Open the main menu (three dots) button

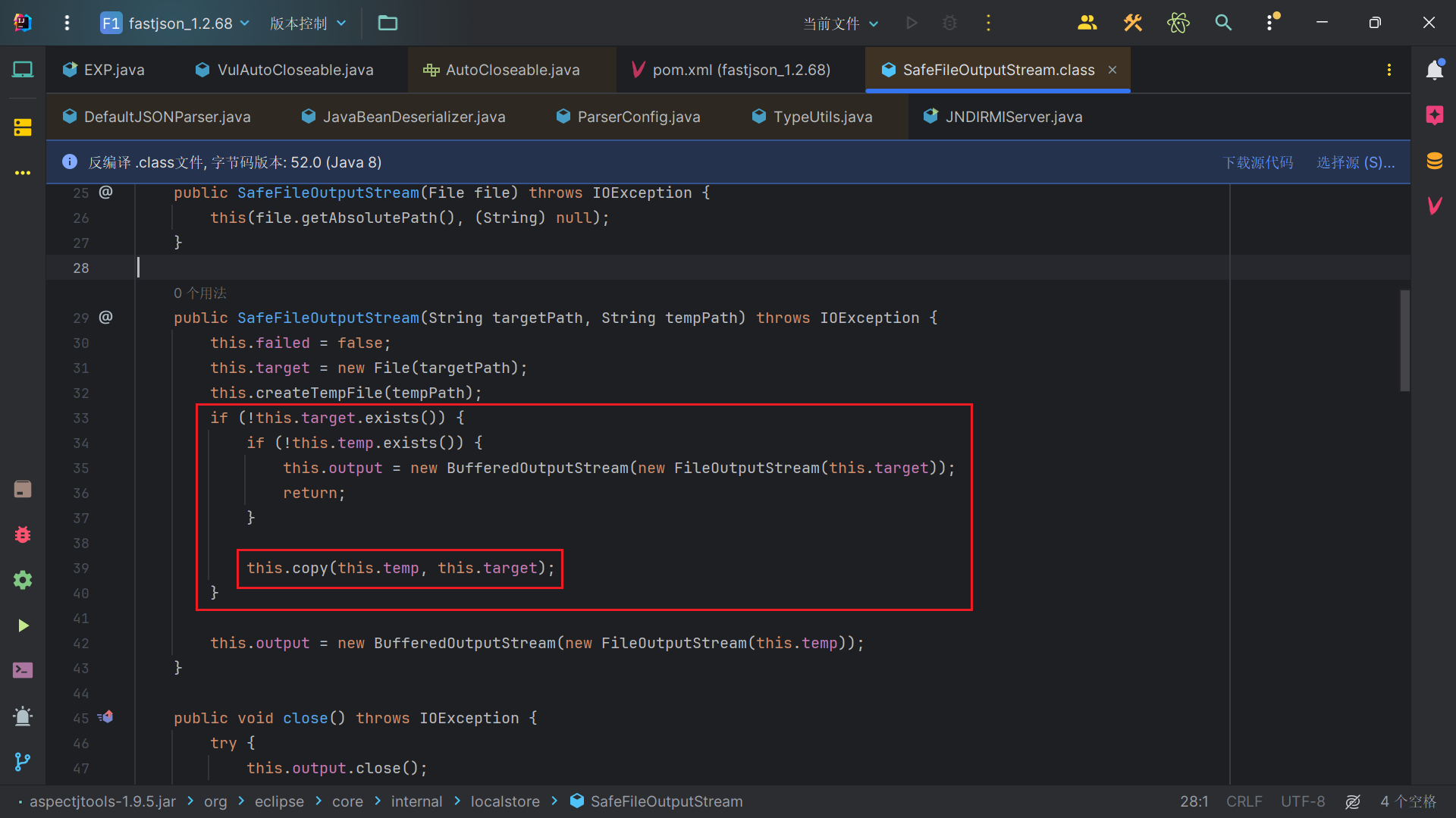[x=67, y=23]
